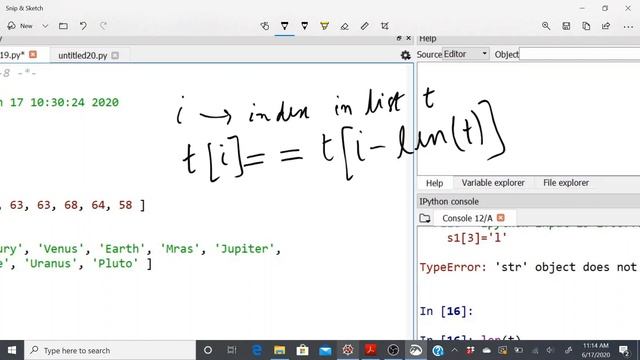This screenshot has width=640, height=360.
Task: Click the TypeError message in console
Action: (x=529, y=267)
